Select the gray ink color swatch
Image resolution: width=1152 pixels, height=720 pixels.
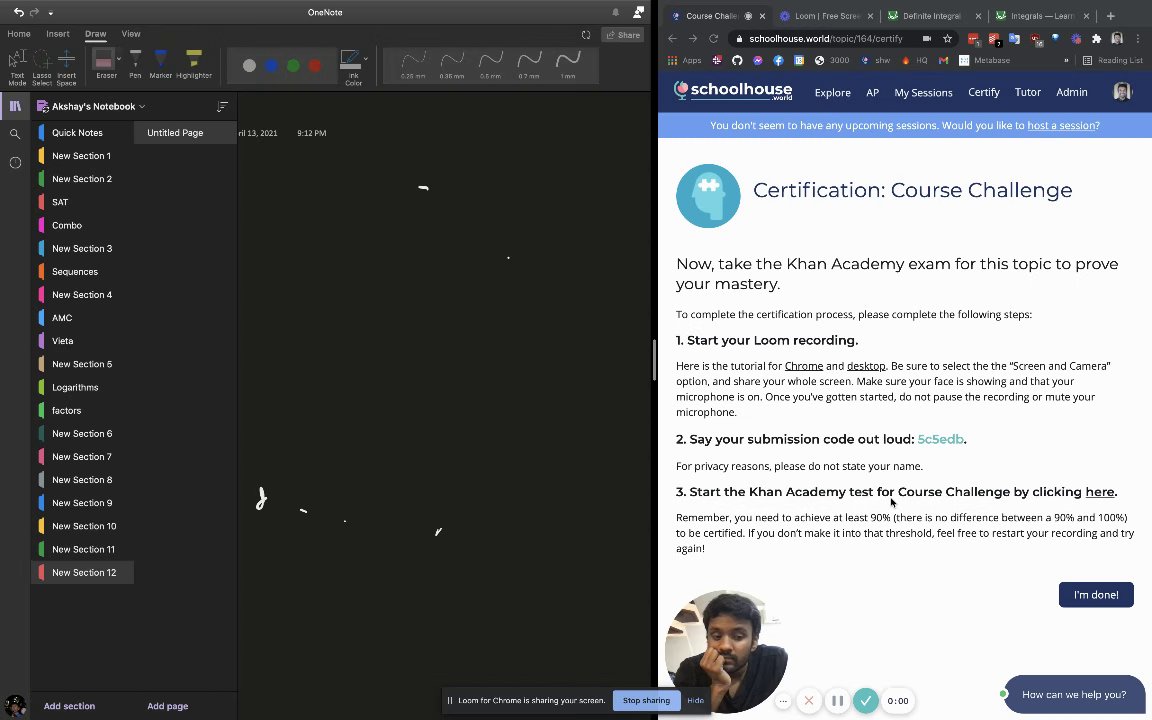click(x=250, y=66)
